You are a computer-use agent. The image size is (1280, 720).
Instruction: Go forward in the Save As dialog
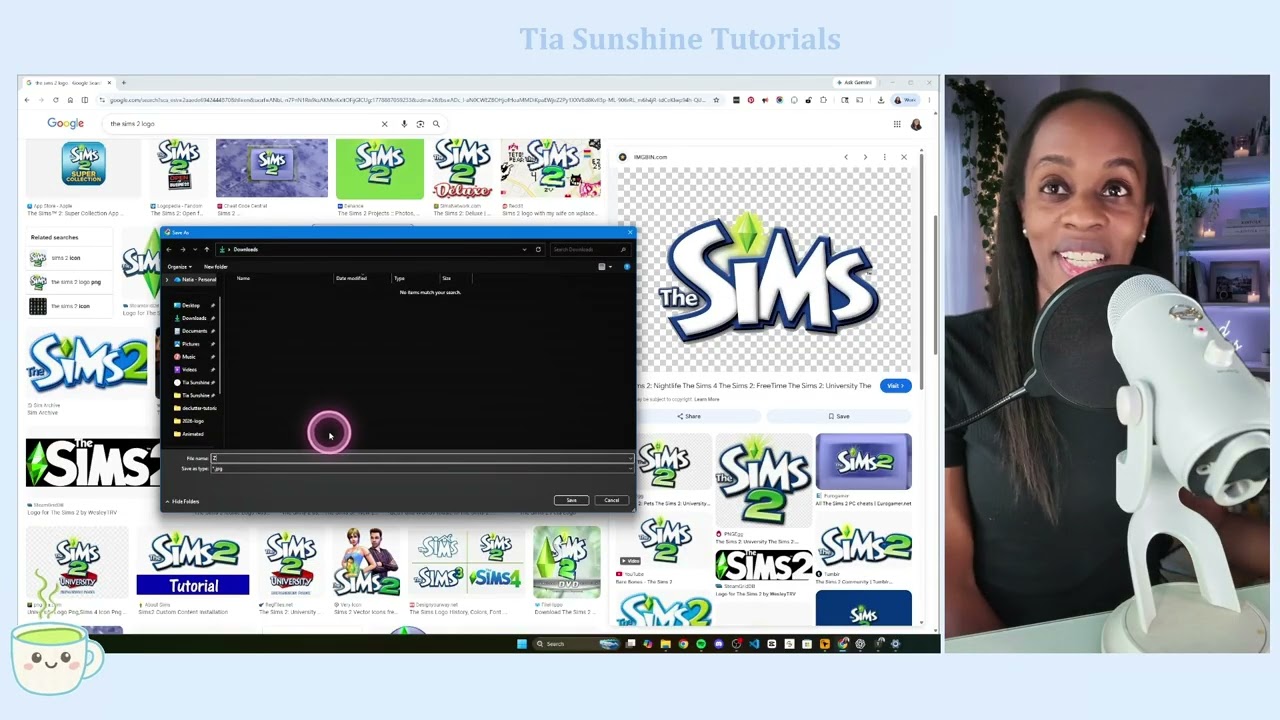point(182,249)
